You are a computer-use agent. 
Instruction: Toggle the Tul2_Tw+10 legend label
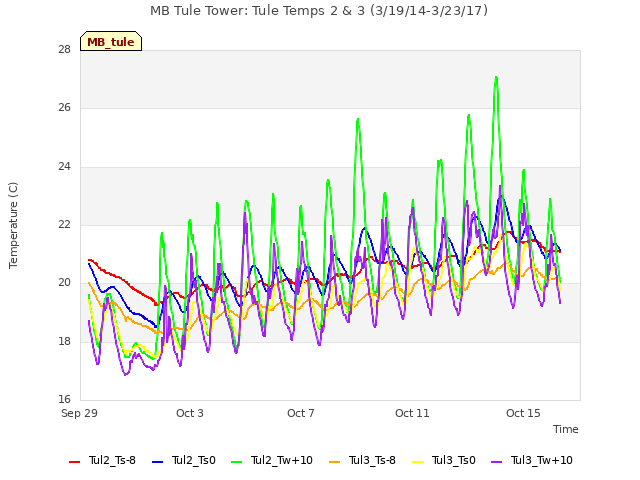(282, 460)
